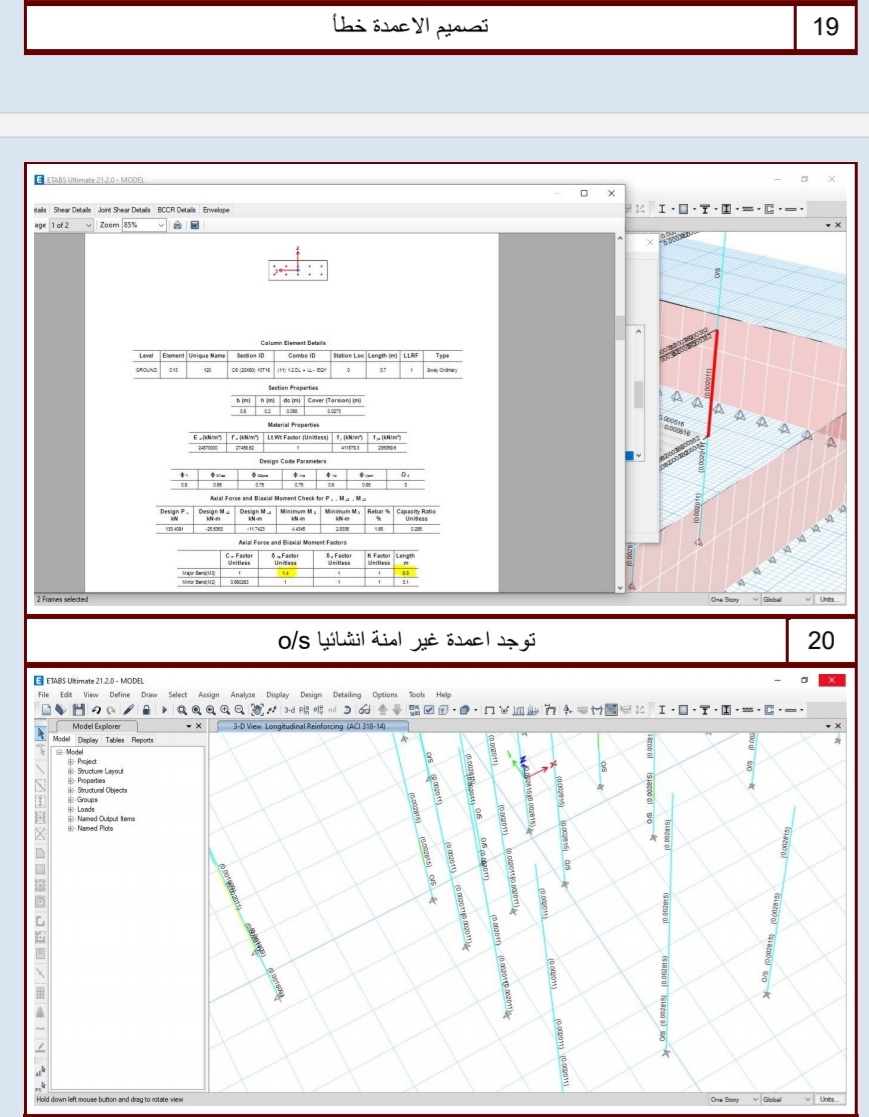
Task: Open the Options menu
Action: coord(385,695)
